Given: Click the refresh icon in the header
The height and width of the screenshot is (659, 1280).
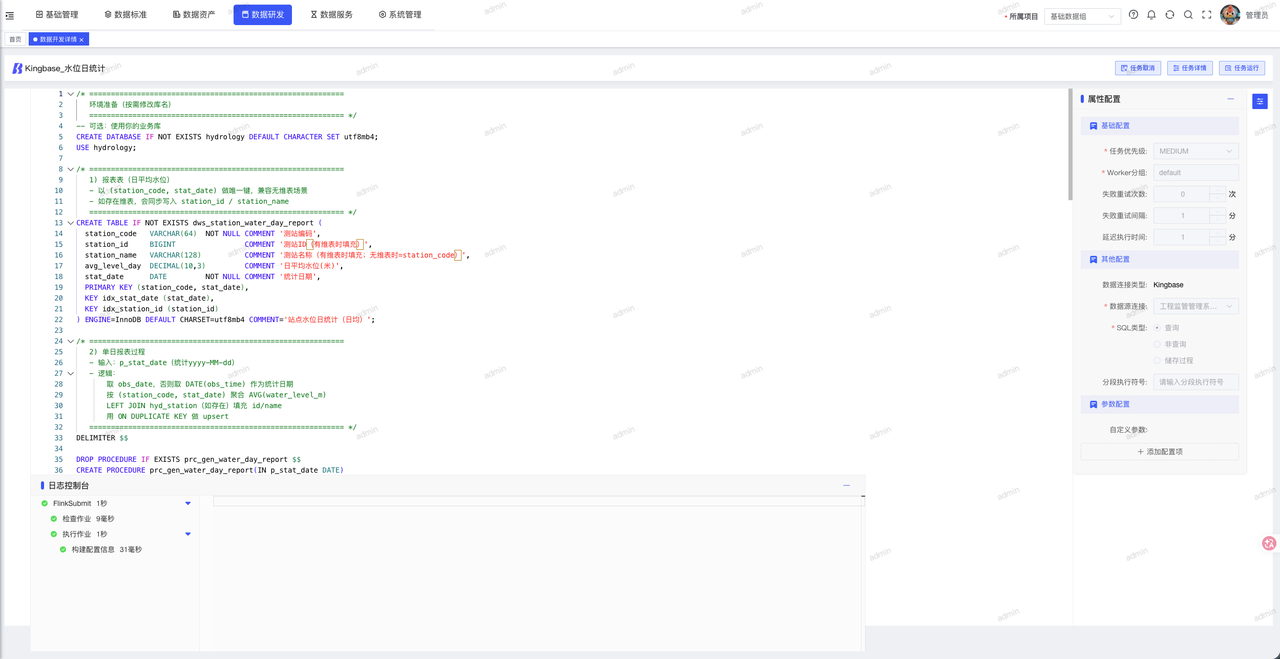Looking at the screenshot, I should 1169,15.
